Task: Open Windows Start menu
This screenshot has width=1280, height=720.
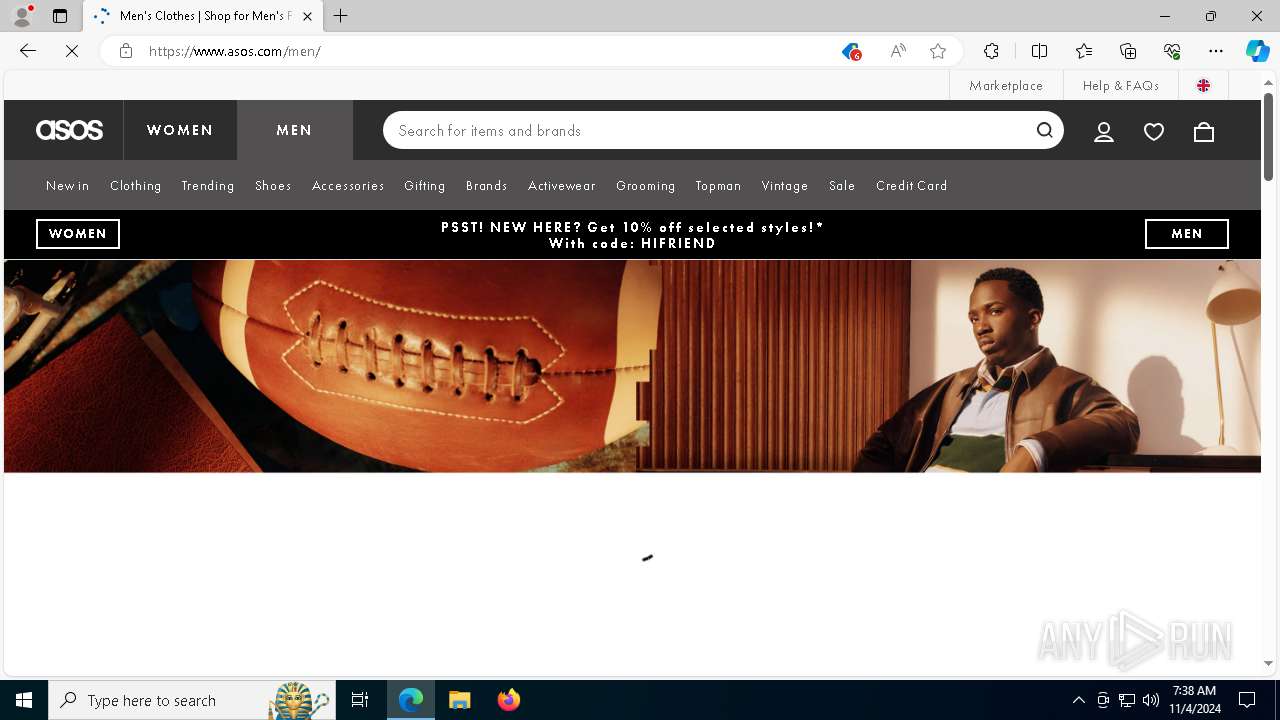Action: pyautogui.click(x=24, y=700)
